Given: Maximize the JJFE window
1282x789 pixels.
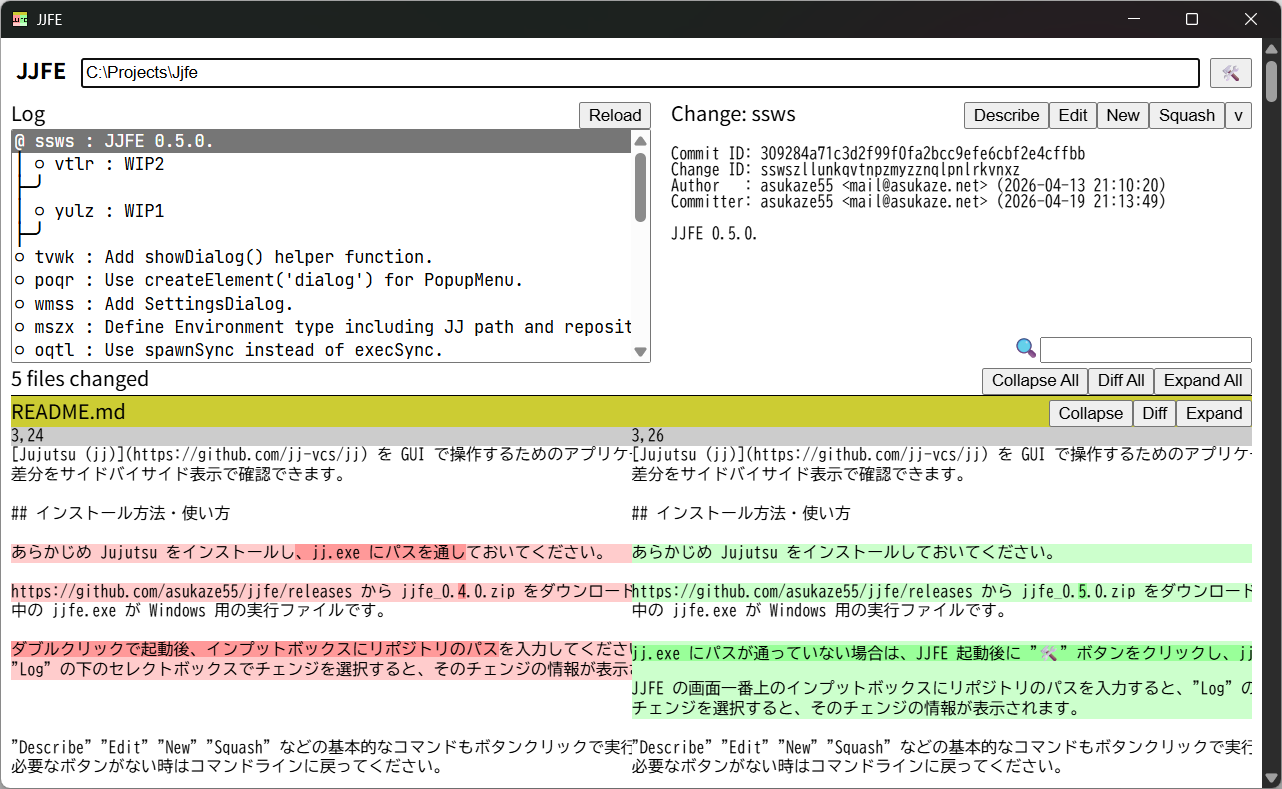Looking at the screenshot, I should click(x=1192, y=19).
